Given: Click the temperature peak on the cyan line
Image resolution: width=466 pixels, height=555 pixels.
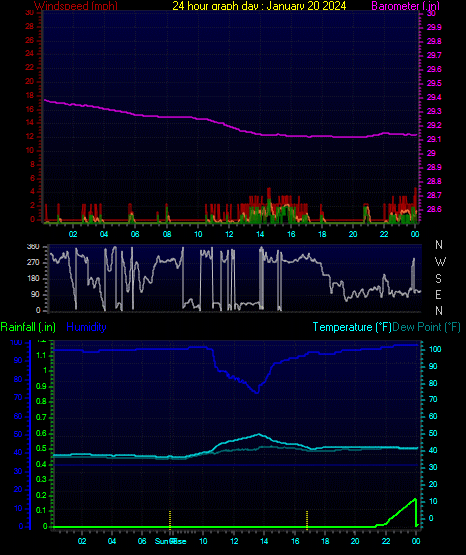Looking at the screenshot, I should coord(259,434).
